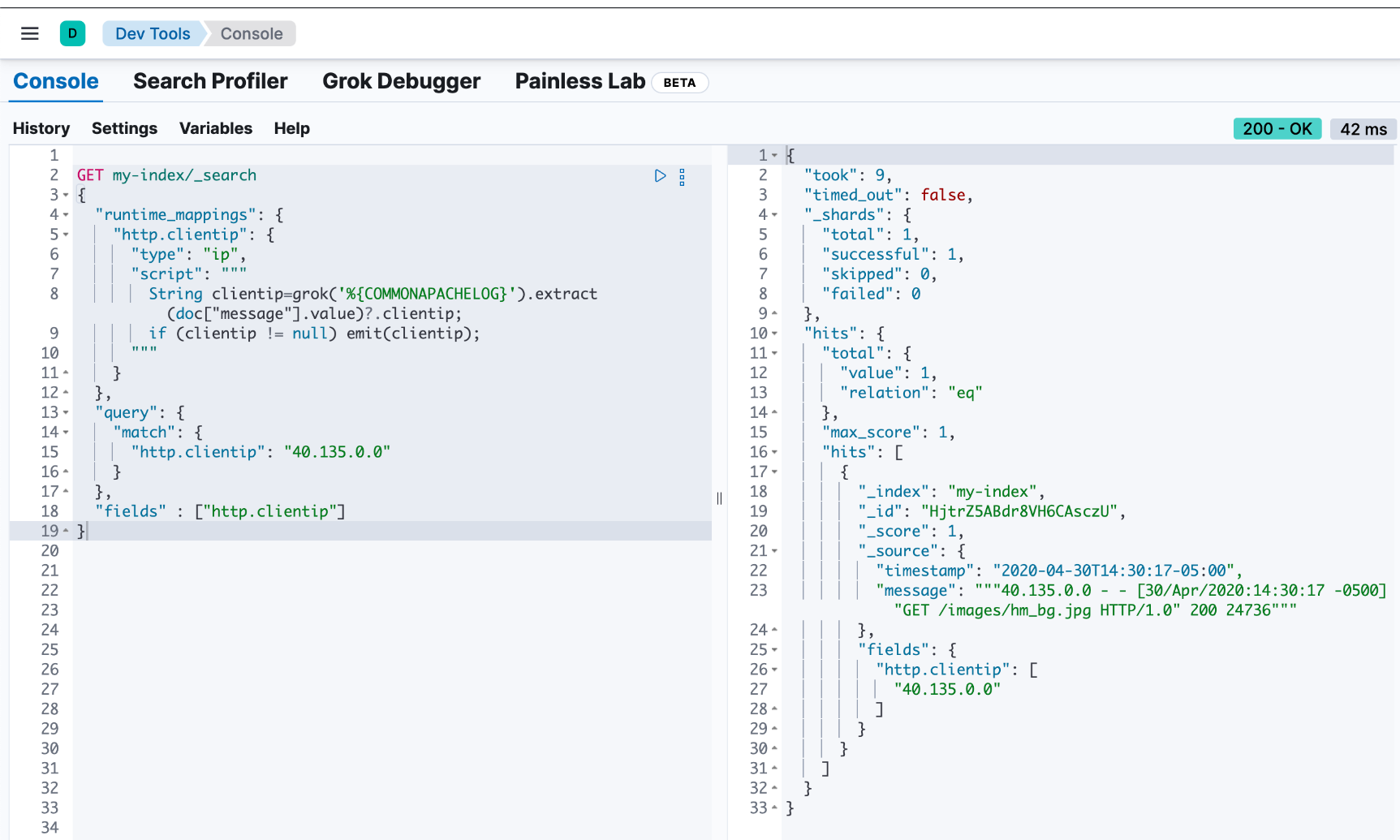Open the Grok Debugger tab
The height and width of the screenshot is (840, 1400).
401,81
